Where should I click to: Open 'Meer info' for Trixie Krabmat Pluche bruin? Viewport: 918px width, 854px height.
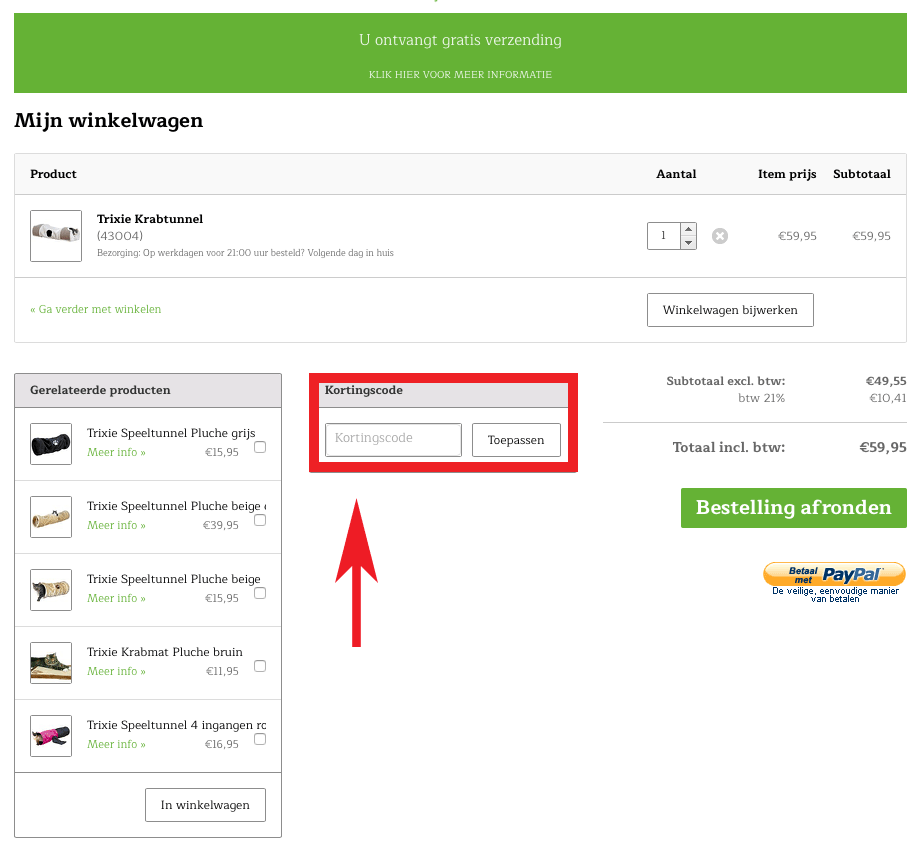(x=117, y=671)
